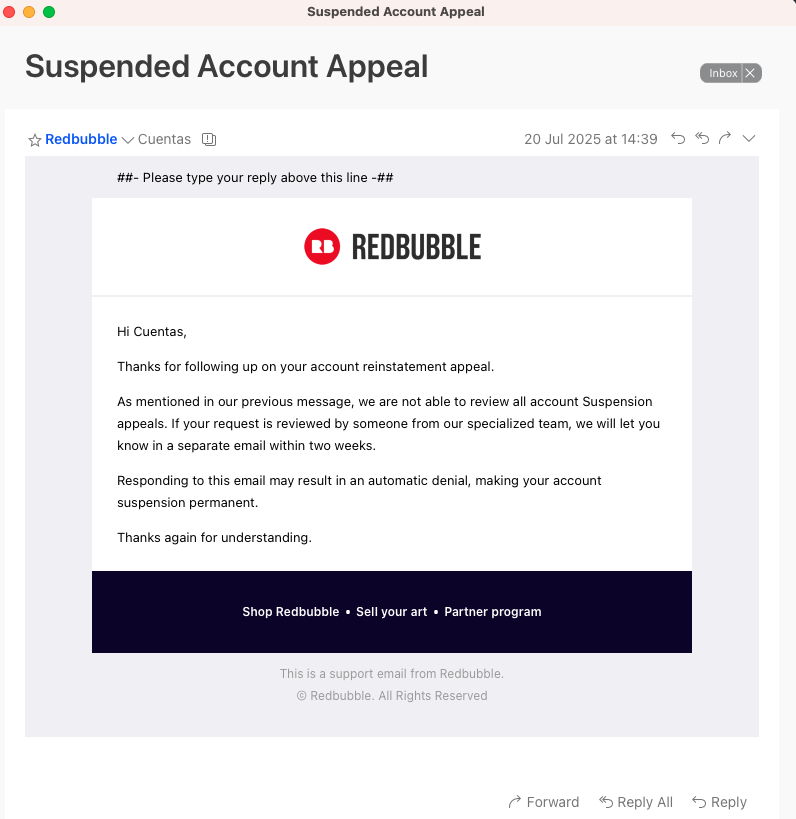The width and height of the screenshot is (796, 819).
Task: Click the forward arrow icon in header
Action: point(725,139)
